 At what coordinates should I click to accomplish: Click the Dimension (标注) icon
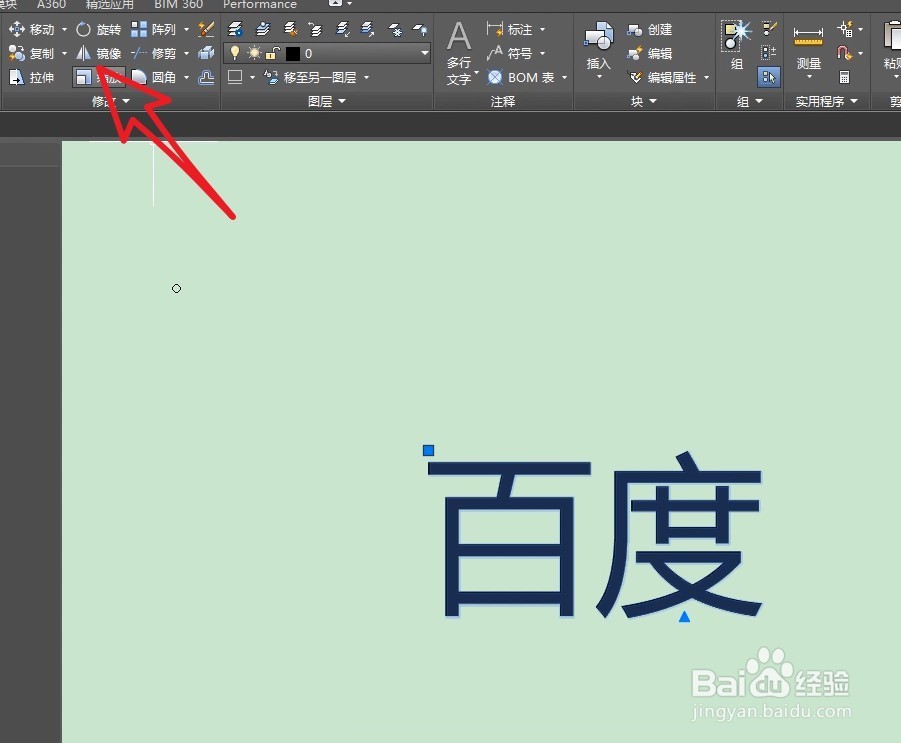click(494, 28)
